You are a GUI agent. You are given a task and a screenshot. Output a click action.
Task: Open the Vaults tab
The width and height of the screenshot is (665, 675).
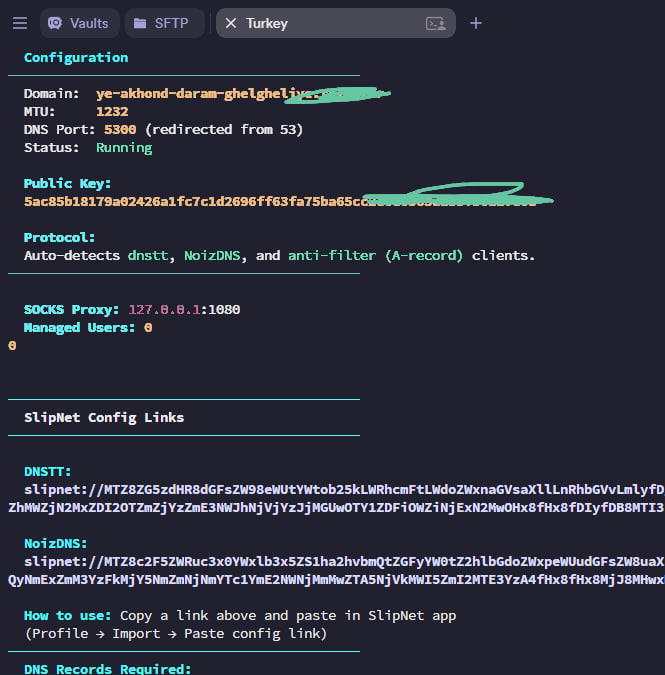[79, 23]
